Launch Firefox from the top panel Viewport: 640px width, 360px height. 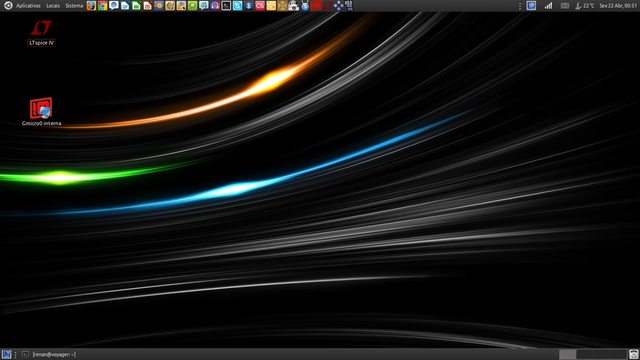91,6
